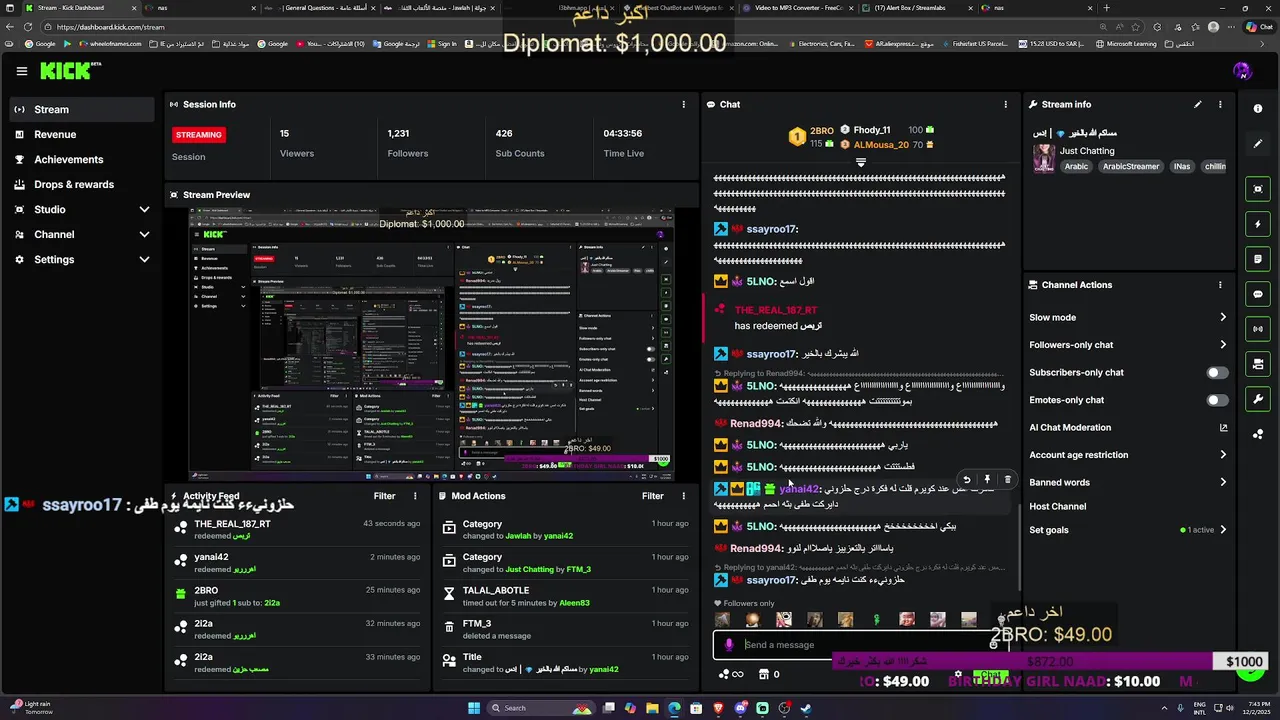This screenshot has width=1280, height=720.
Task: Open the Mod Actions Filter
Action: click(x=653, y=496)
